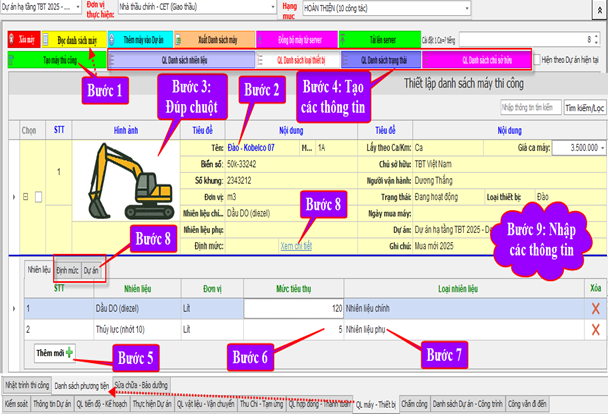Open the Sửa chữa - Bảo dưỡng tab
This screenshot has height=414, width=609.
(140, 384)
